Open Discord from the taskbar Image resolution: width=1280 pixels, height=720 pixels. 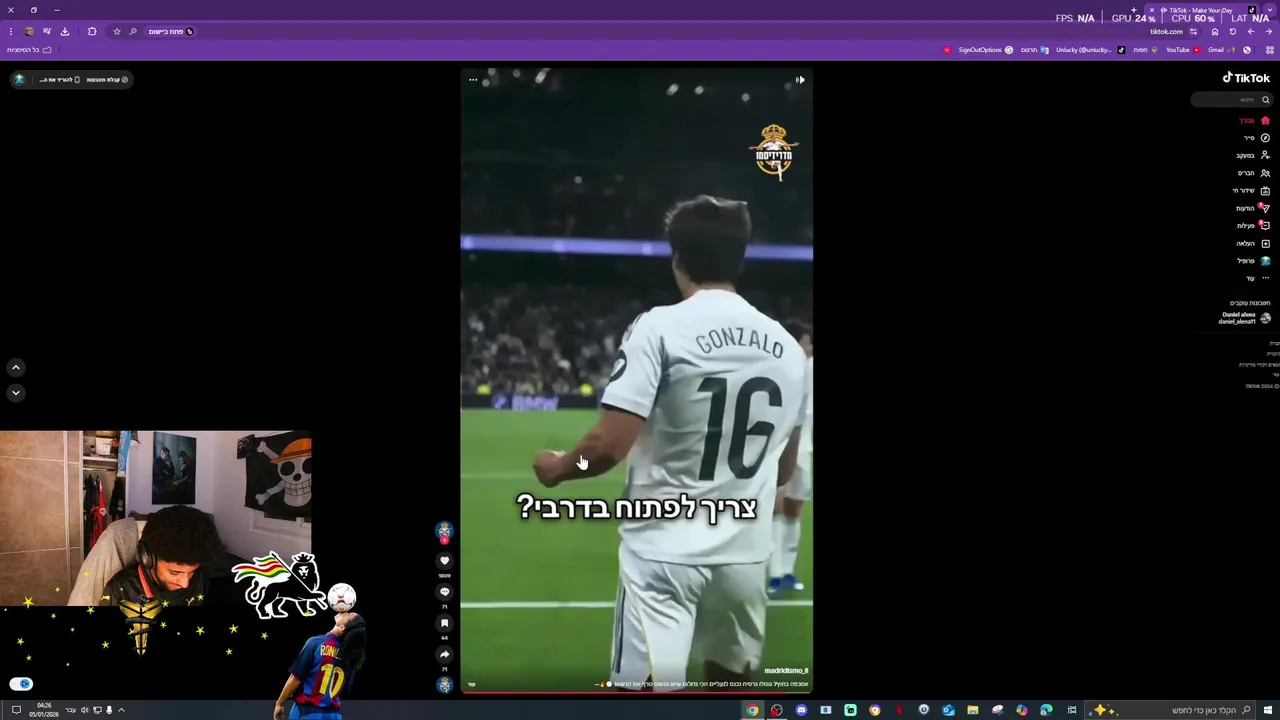pos(801,710)
